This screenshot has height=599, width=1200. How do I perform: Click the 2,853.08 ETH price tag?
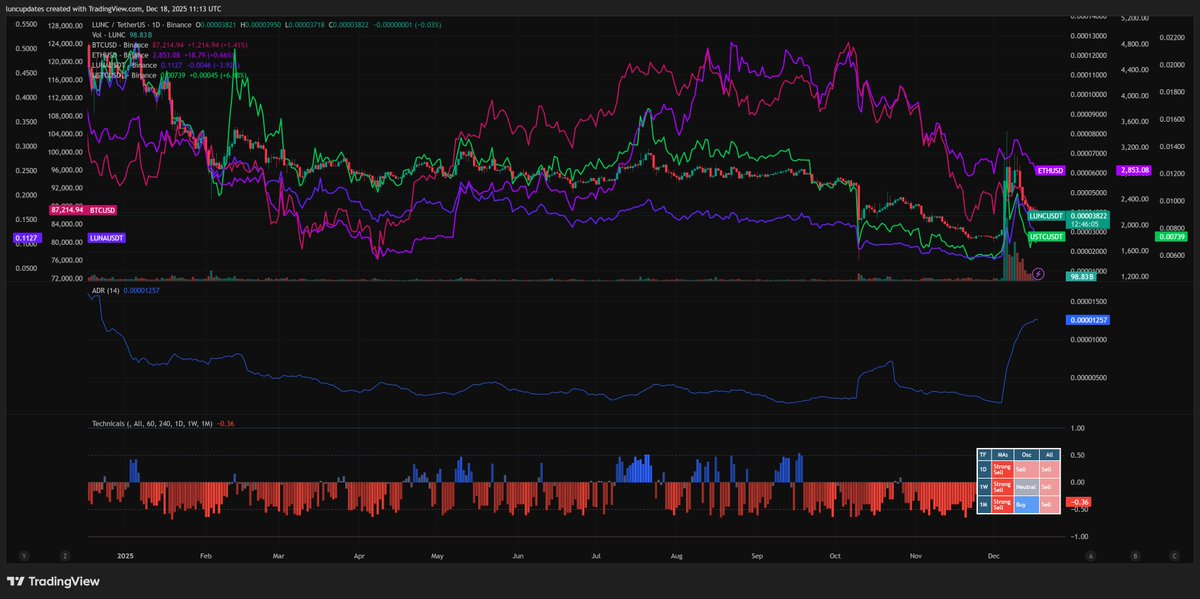coord(1133,171)
